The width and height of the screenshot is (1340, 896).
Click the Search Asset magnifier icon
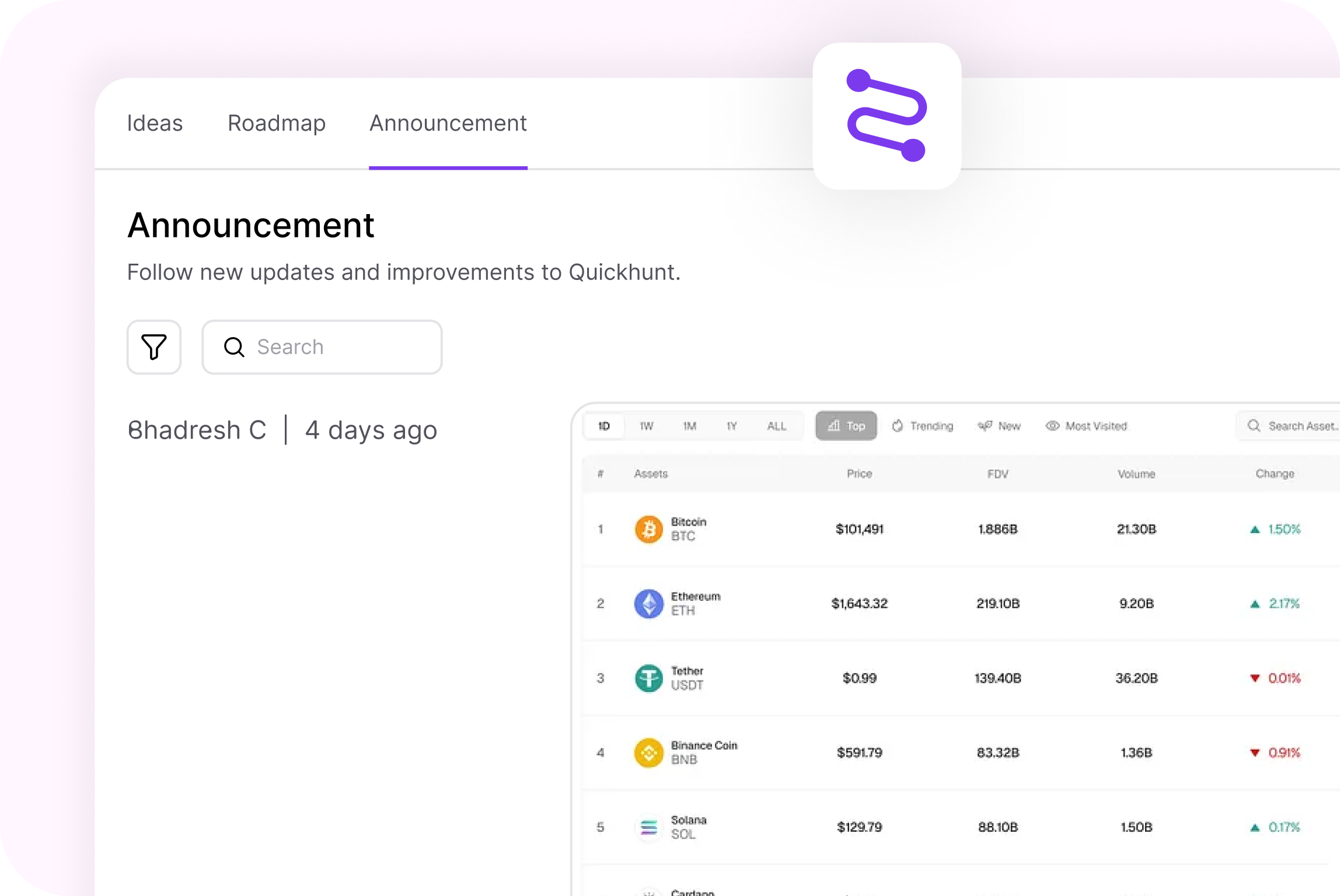click(x=1254, y=426)
